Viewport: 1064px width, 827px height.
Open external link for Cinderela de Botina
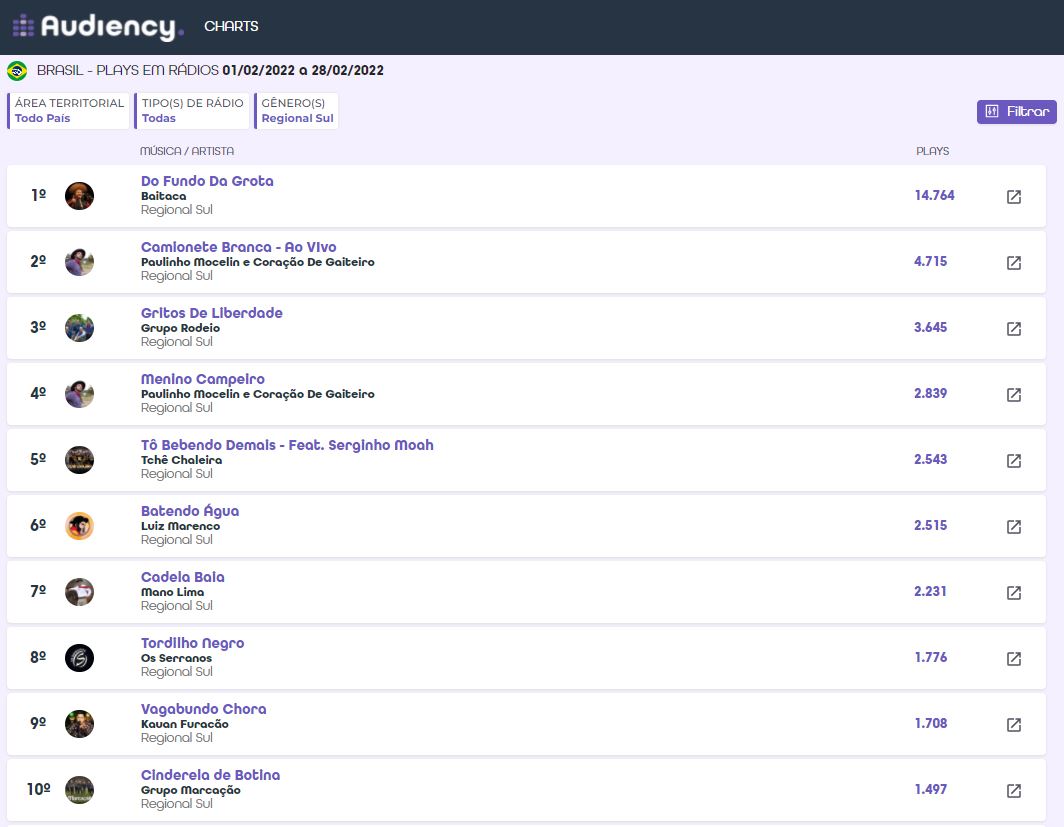1013,791
